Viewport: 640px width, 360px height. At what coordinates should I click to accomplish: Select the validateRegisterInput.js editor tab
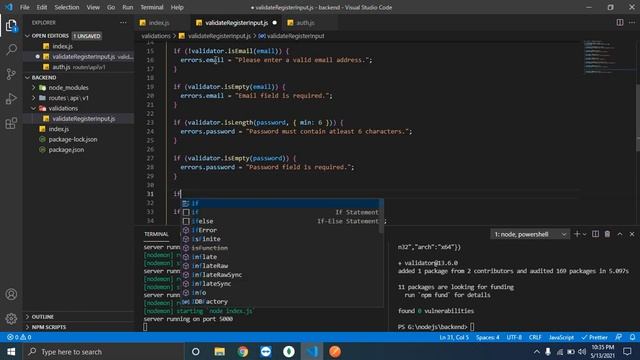236,23
